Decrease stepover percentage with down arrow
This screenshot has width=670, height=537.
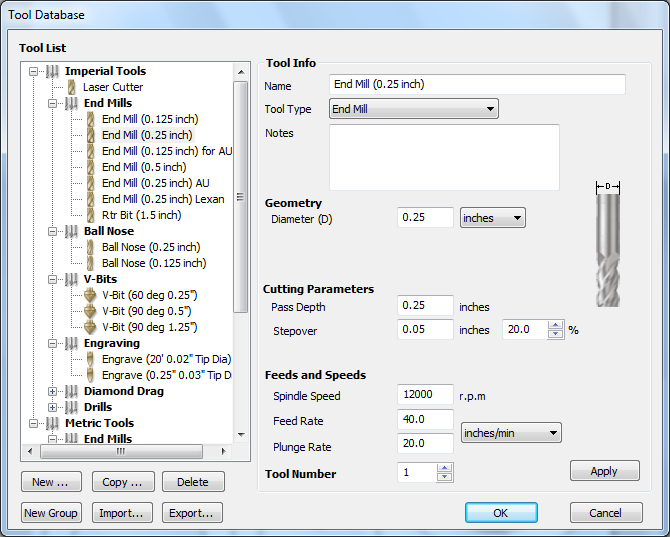[x=555, y=334]
